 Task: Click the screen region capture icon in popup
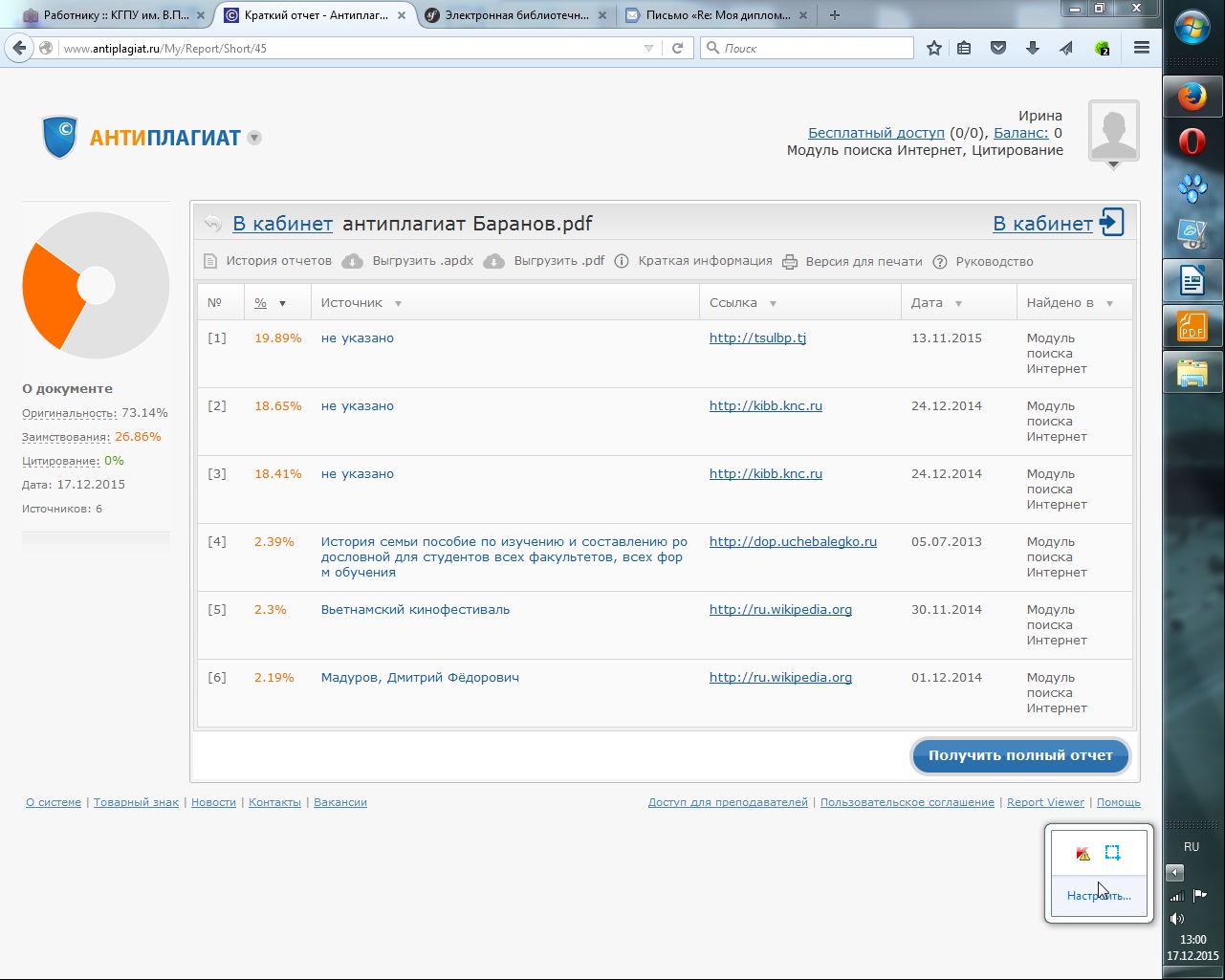click(x=1112, y=853)
